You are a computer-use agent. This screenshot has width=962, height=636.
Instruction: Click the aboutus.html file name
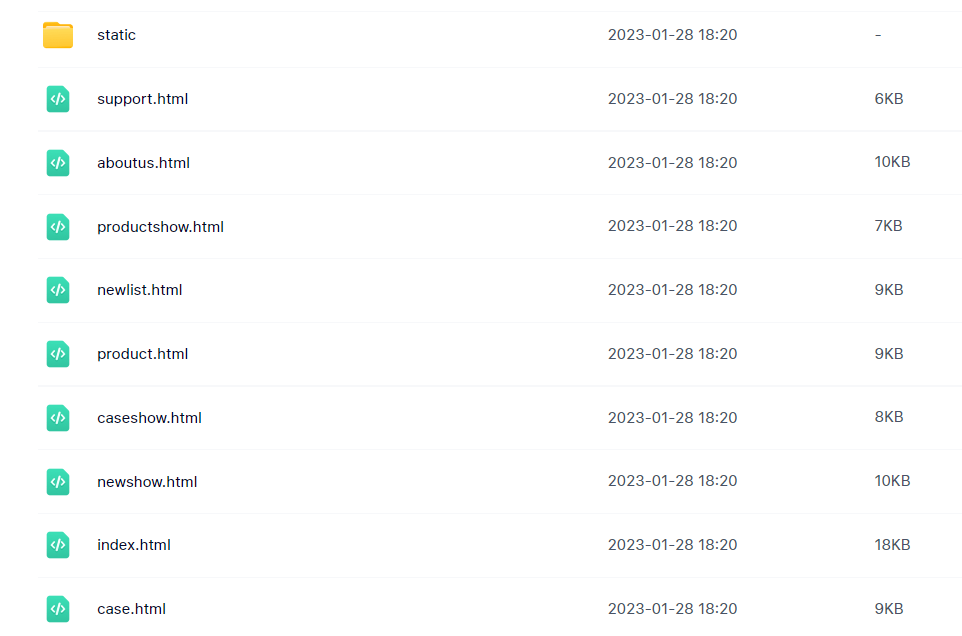144,163
